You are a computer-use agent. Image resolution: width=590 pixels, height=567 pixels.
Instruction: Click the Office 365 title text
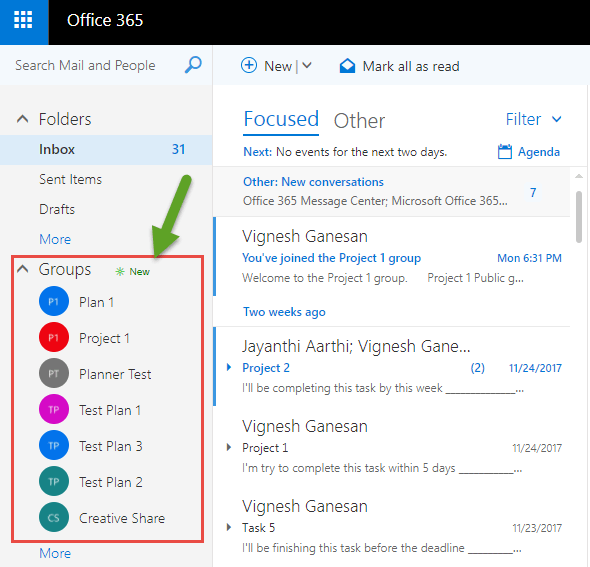105,20
